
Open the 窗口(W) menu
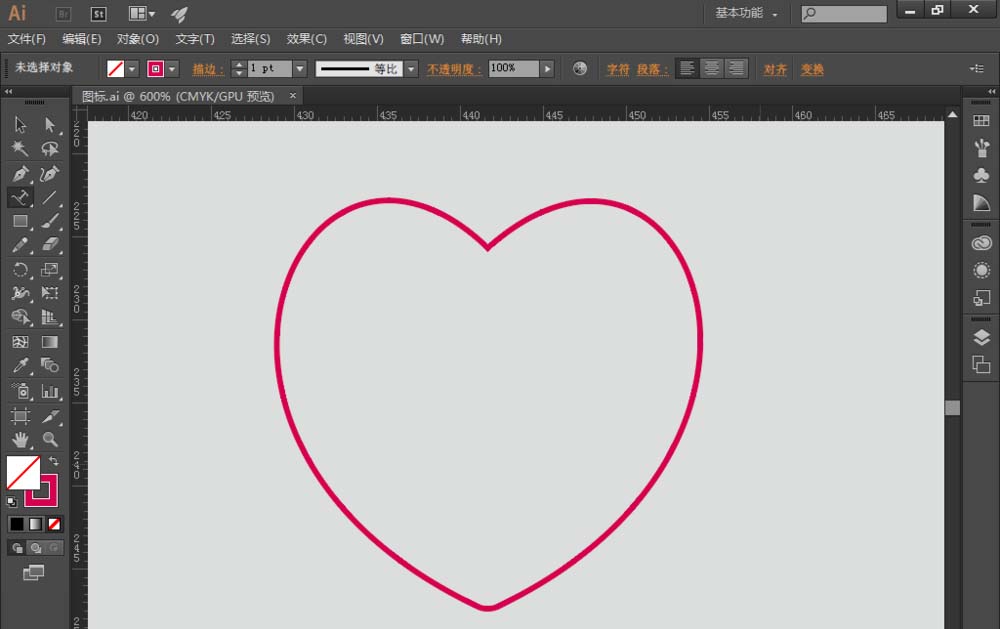[422, 39]
